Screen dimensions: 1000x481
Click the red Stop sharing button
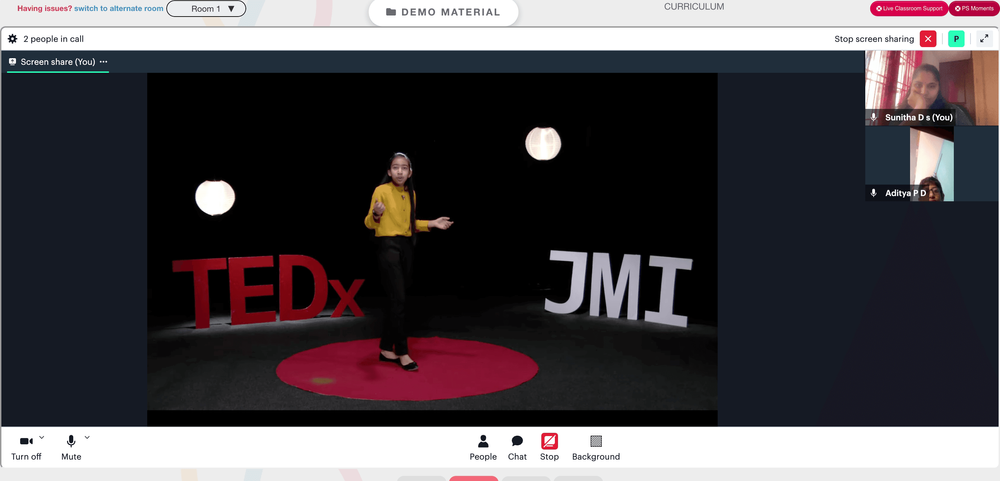(x=549, y=447)
